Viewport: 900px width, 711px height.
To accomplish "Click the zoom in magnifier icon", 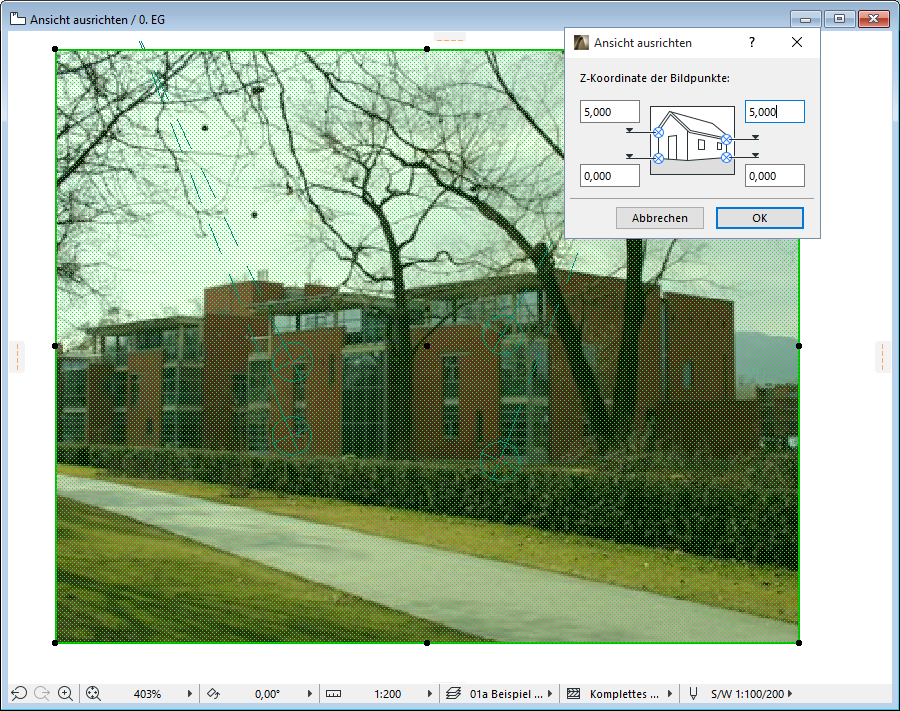I will (65, 693).
